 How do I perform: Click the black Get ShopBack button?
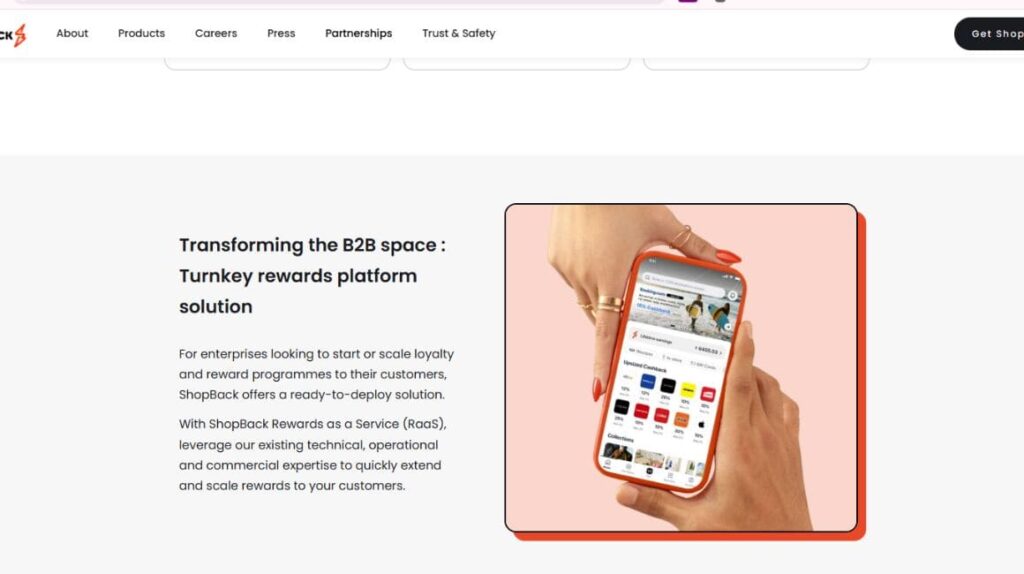[x=989, y=34]
